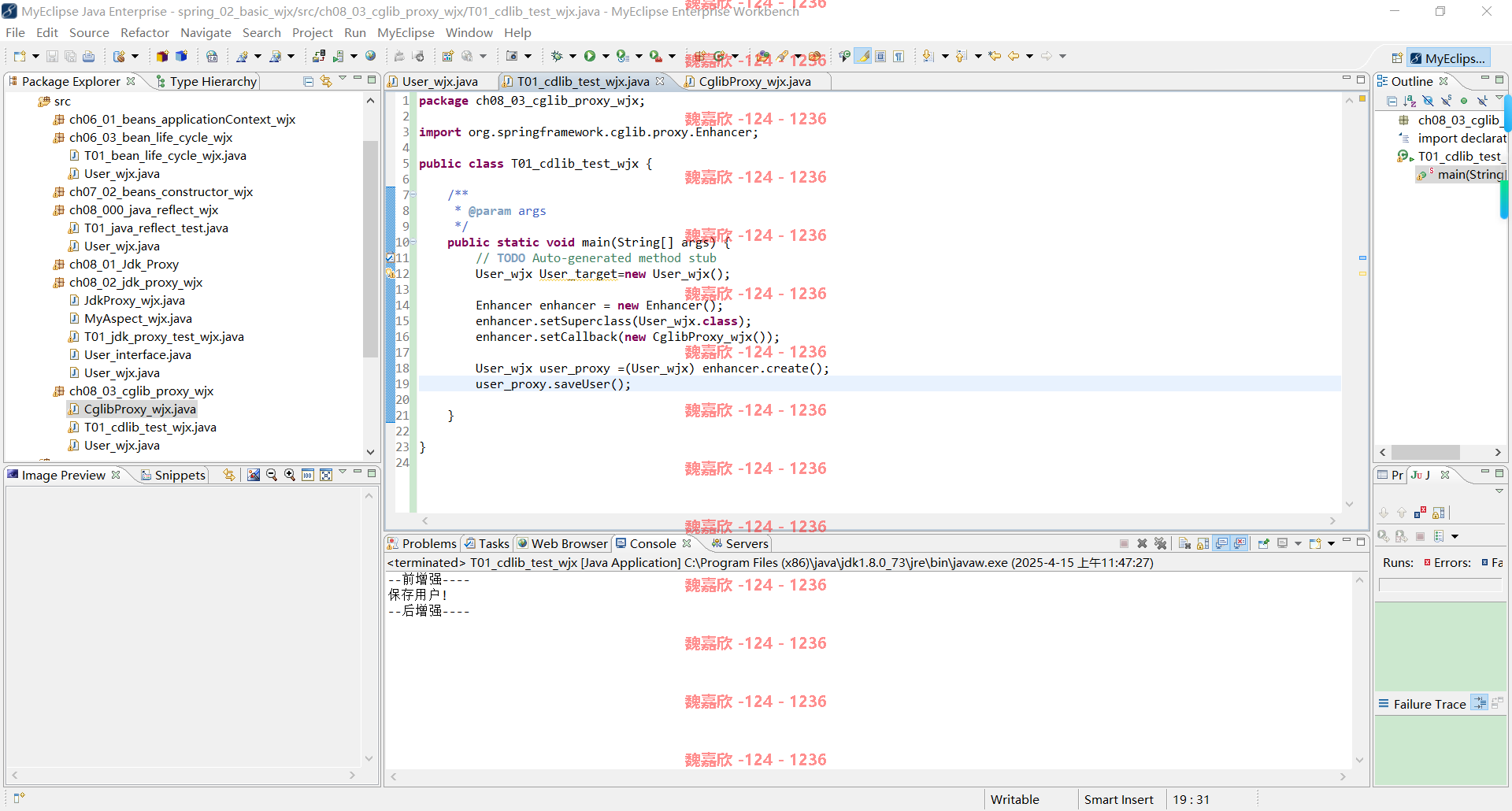Click Zoom Out icon in Image Preview
Viewport: 1512px width, 811px height.
(x=272, y=475)
